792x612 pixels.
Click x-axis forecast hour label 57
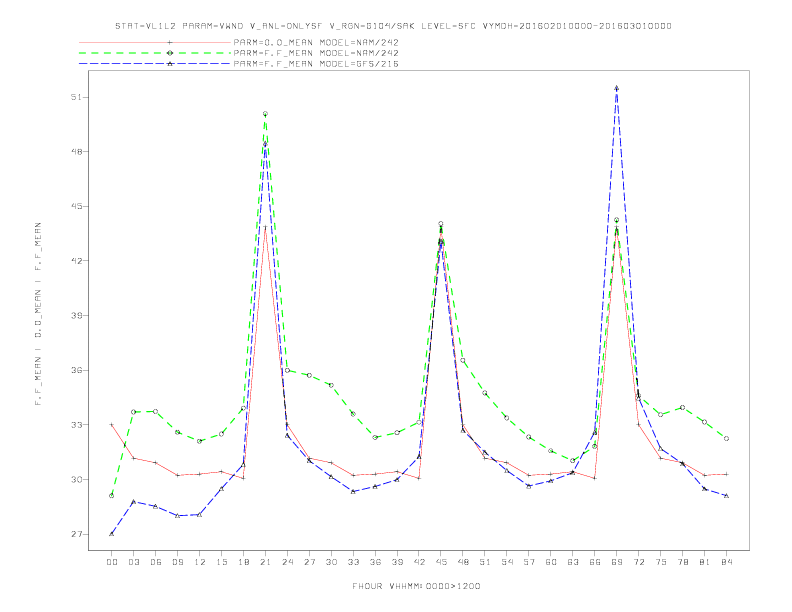point(529,562)
